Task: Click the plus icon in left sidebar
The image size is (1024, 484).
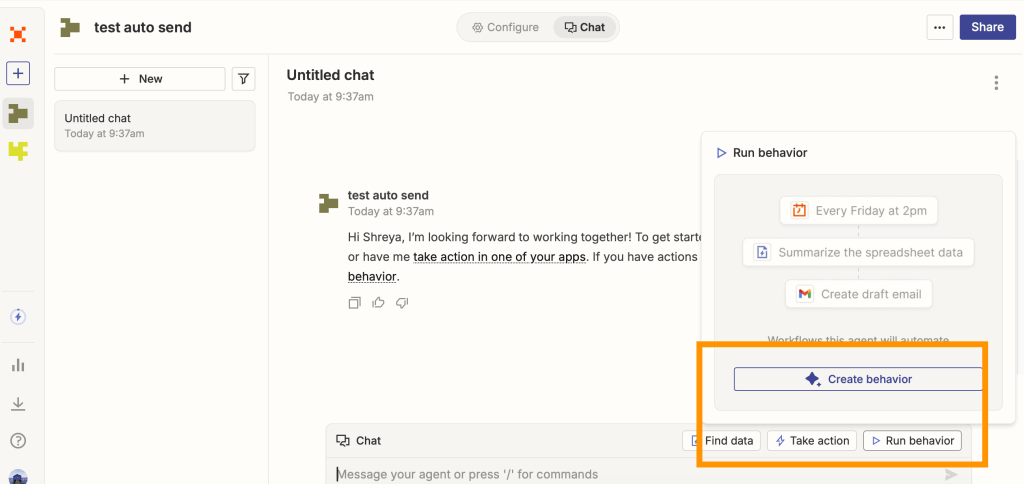Action: pos(18,74)
